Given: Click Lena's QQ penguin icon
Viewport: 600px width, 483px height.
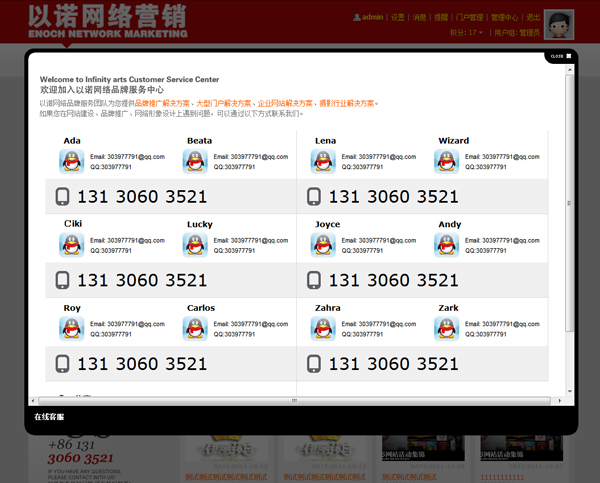Looking at the screenshot, I should click(x=323, y=162).
